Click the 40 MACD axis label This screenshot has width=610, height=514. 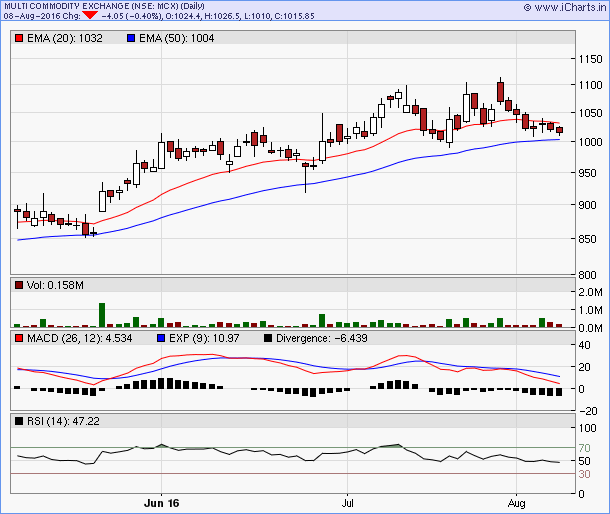coord(584,345)
